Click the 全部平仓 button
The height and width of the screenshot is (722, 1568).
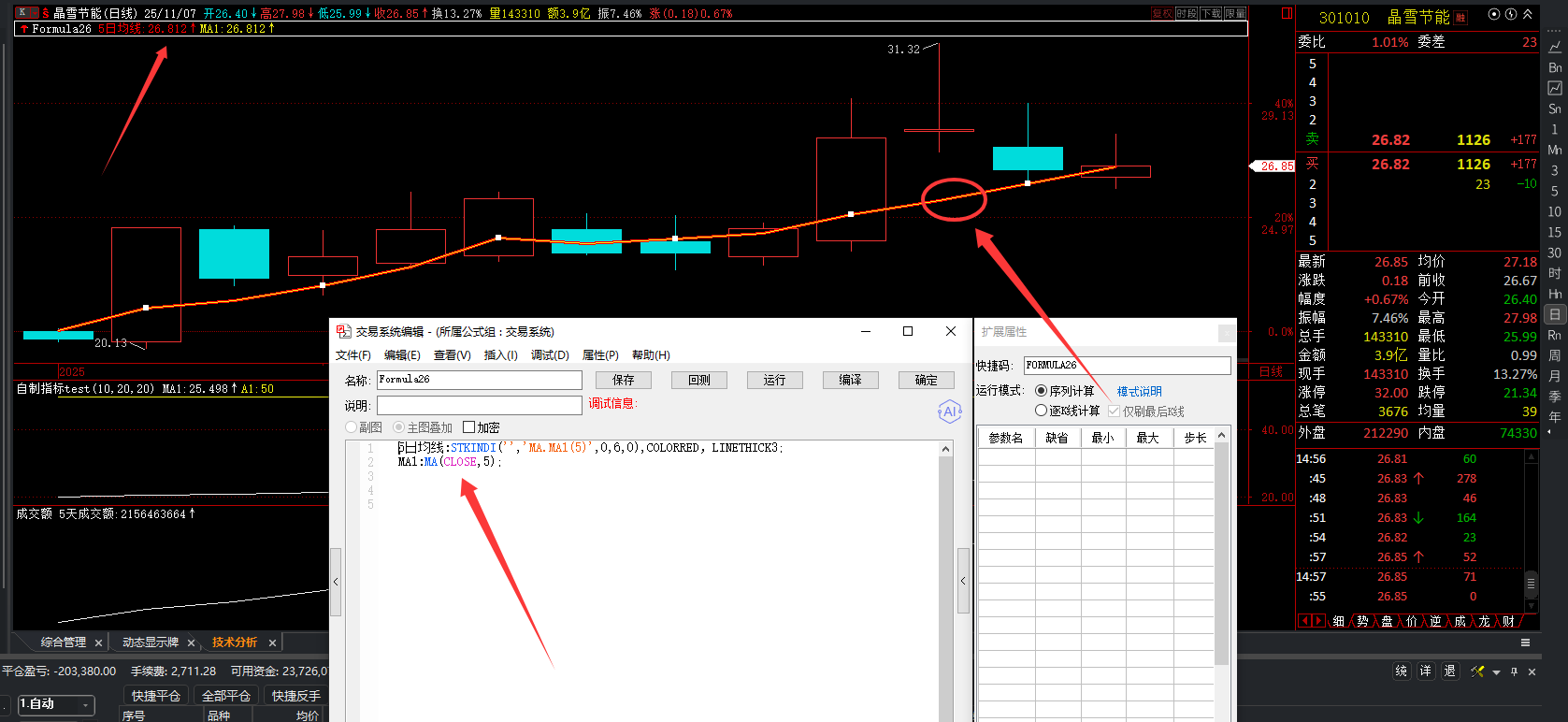[x=226, y=696]
